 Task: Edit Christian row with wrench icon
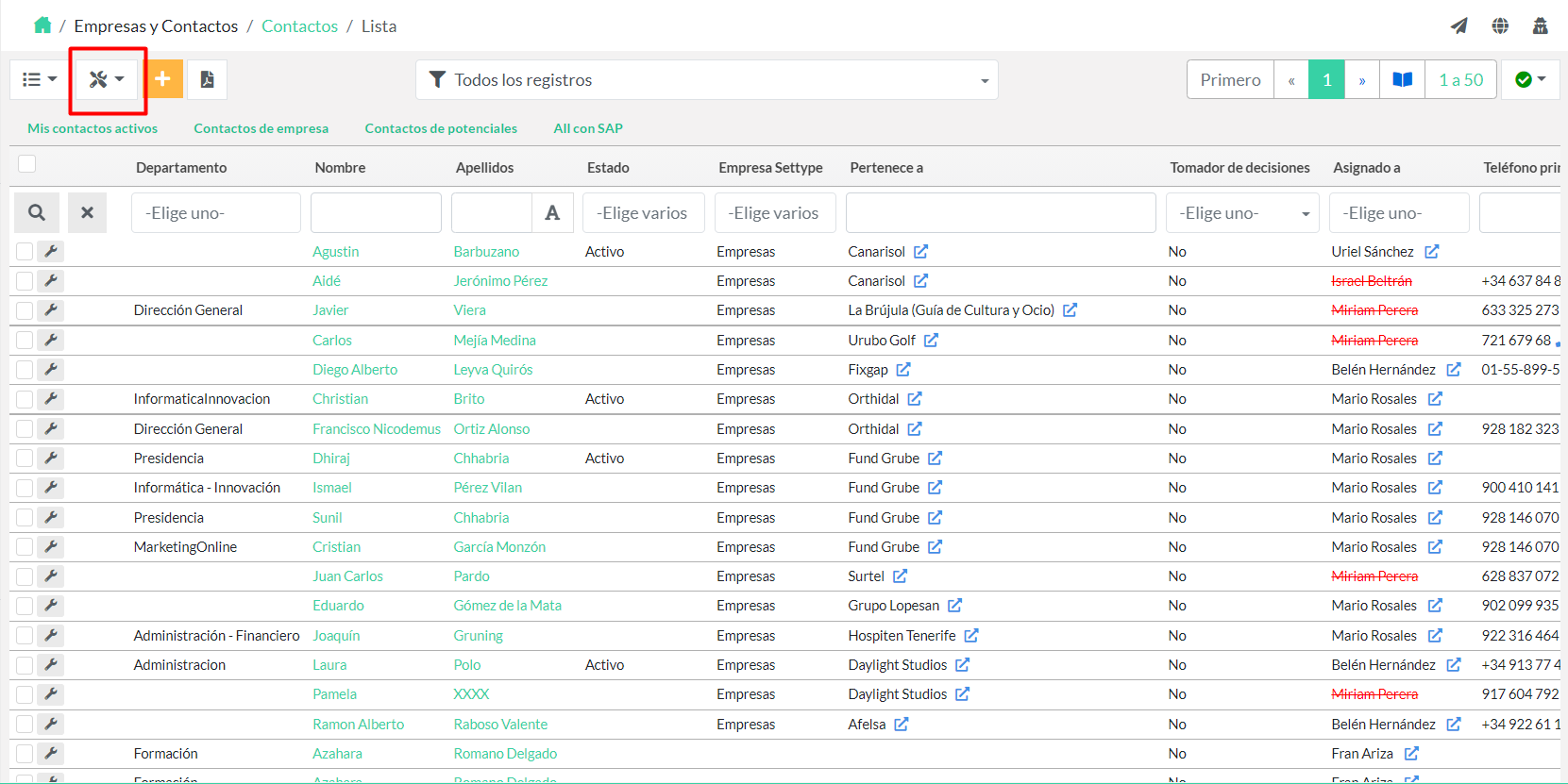click(51, 398)
